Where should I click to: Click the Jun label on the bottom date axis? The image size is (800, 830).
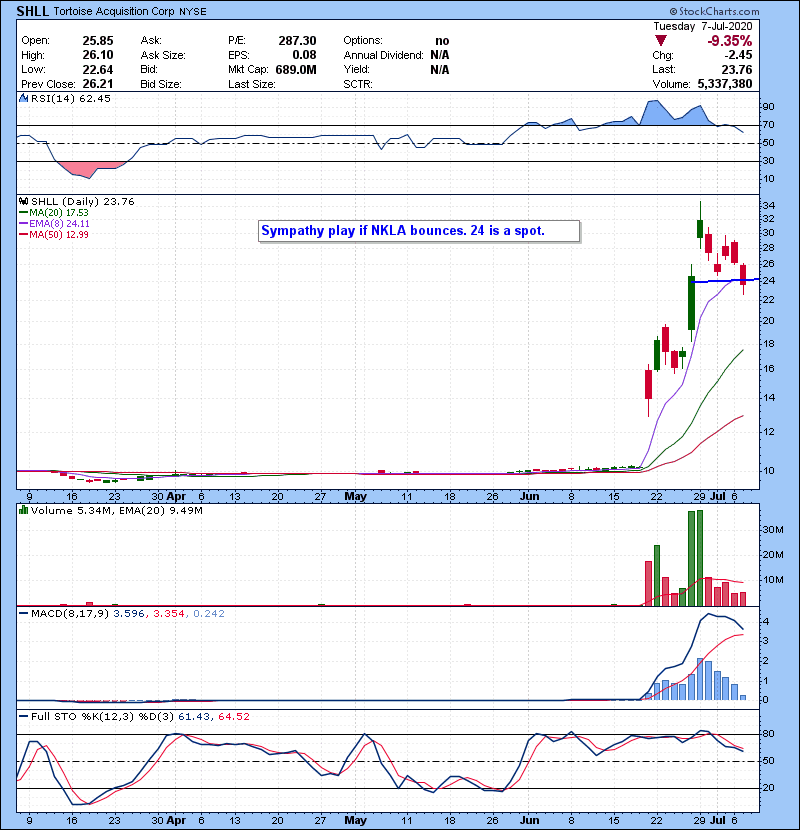[529, 820]
